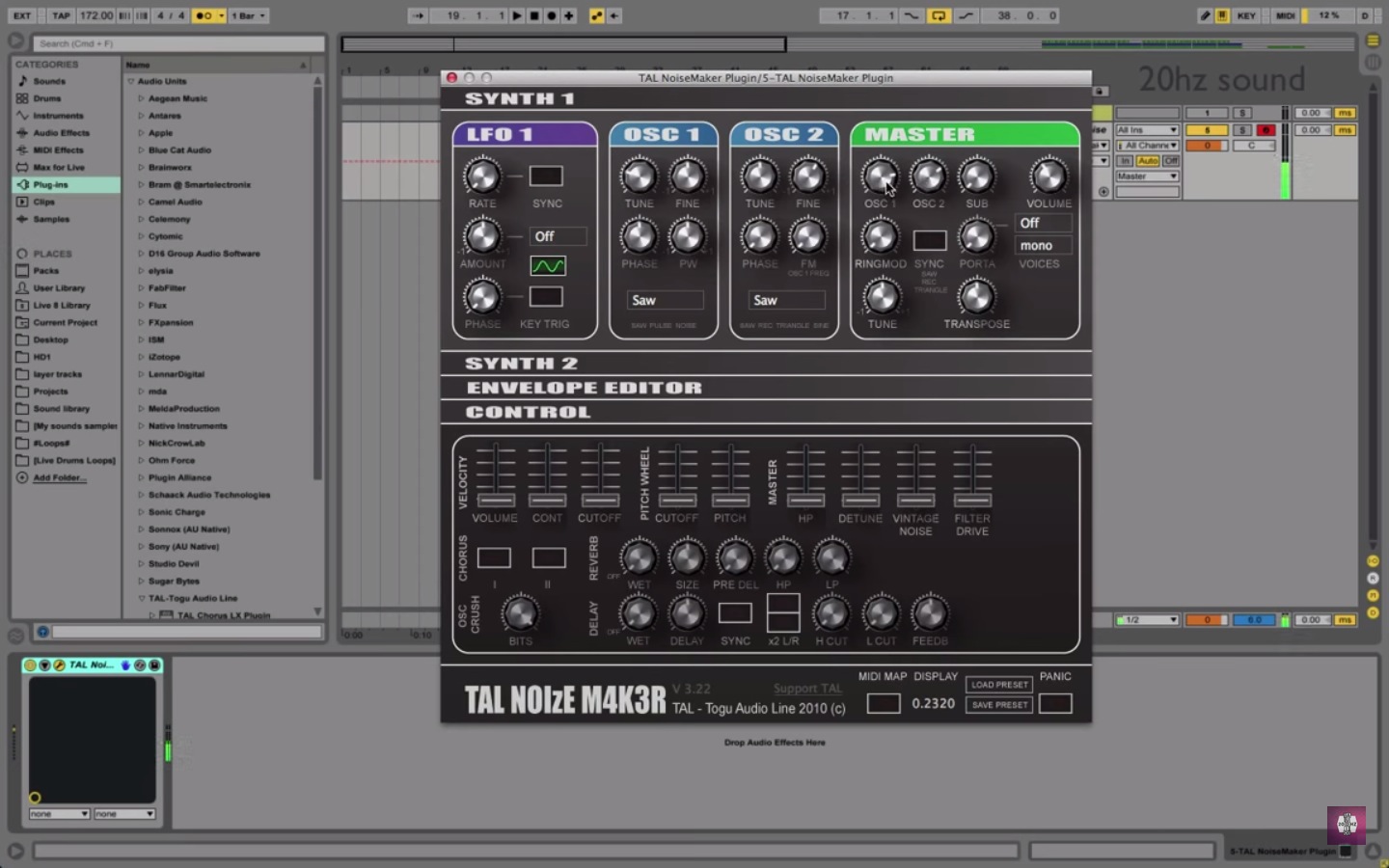The height and width of the screenshot is (868, 1389).
Task: Open the All Ins input dropdown
Action: click(1147, 130)
